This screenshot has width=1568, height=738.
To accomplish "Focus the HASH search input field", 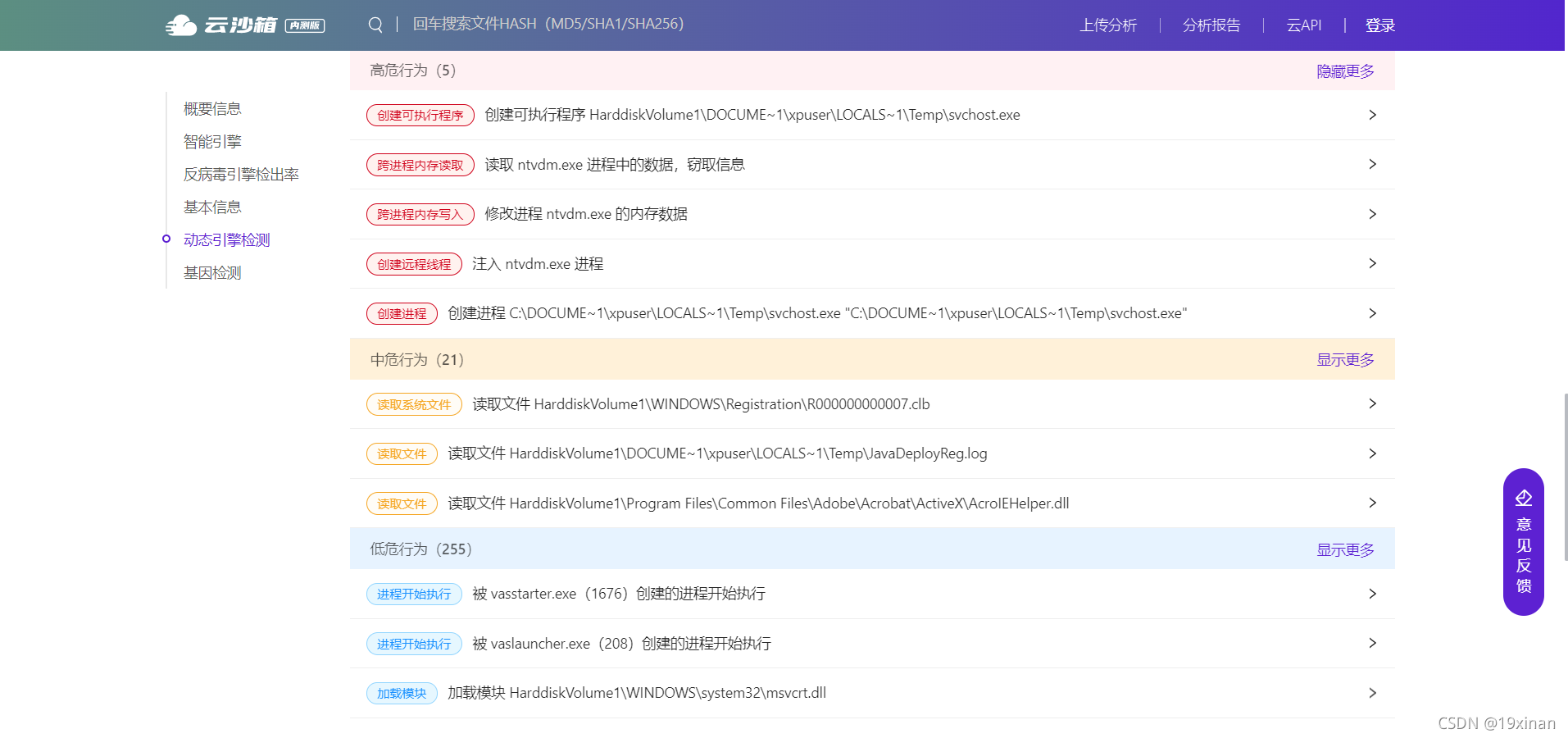I will 548,24.
